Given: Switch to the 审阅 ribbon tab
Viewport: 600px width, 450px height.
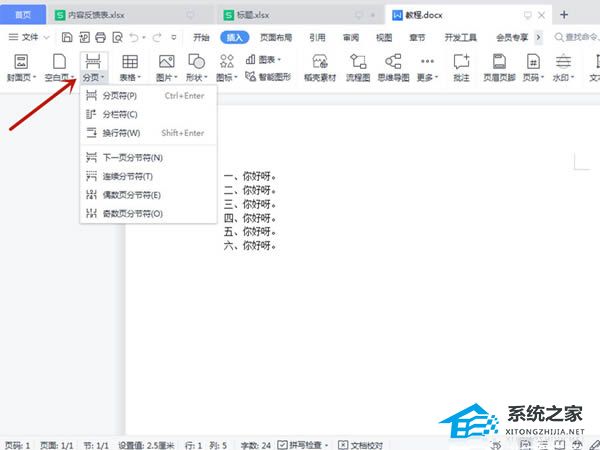Looking at the screenshot, I should 351,38.
